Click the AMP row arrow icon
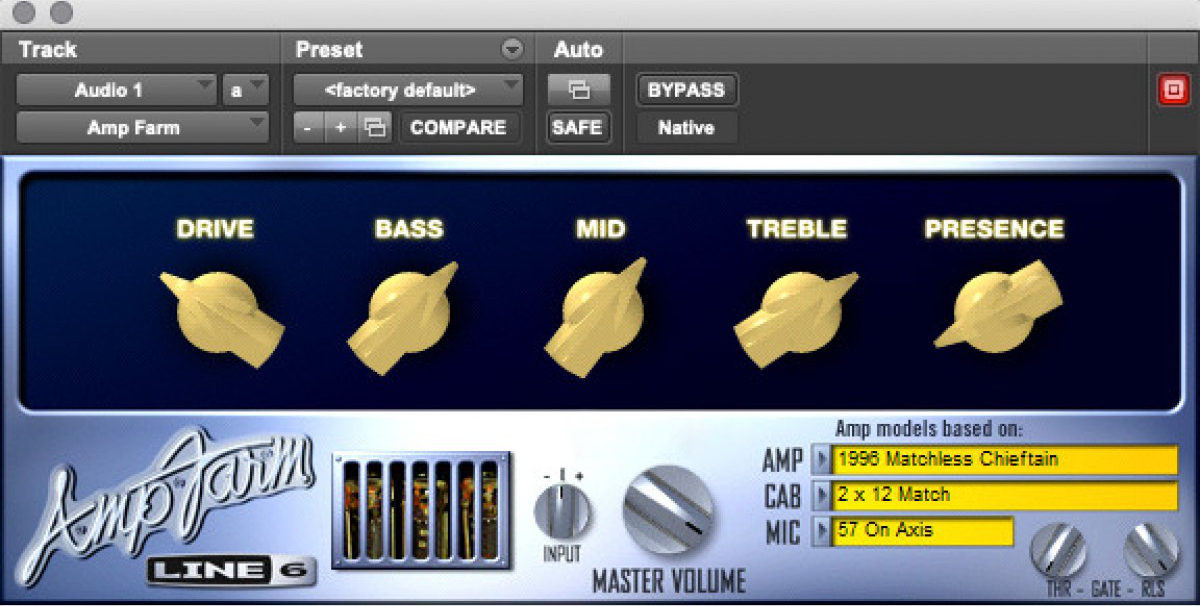 [x=822, y=460]
